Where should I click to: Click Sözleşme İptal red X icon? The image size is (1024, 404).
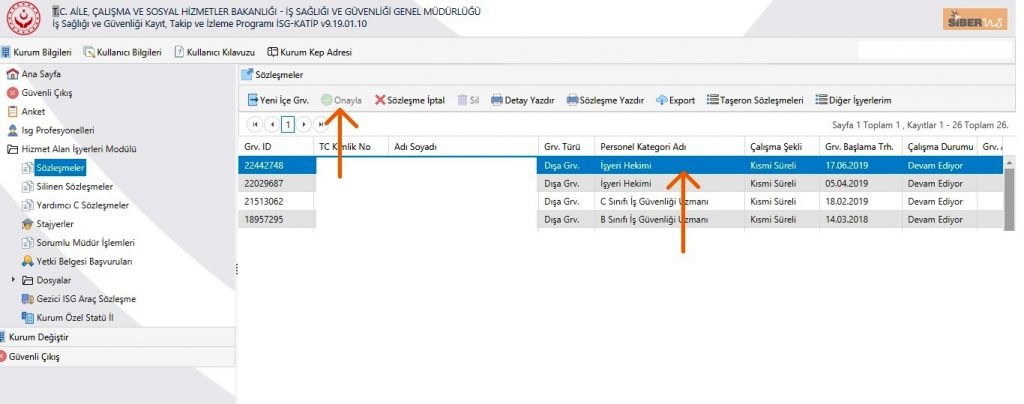click(x=380, y=100)
